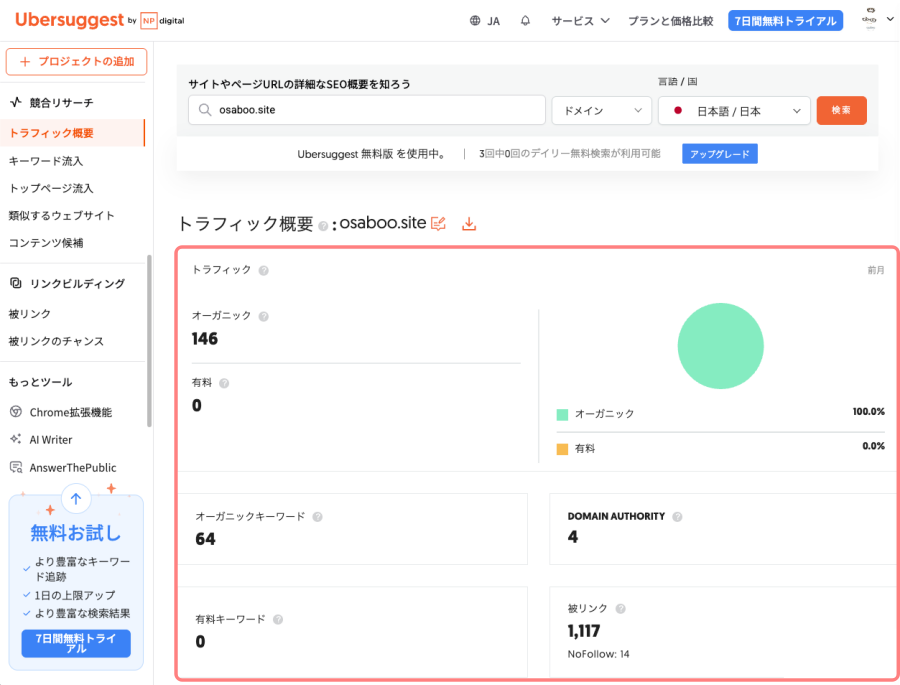Click the Domain Authority value 4
Screen dimensions: 900x685
(x=573, y=537)
